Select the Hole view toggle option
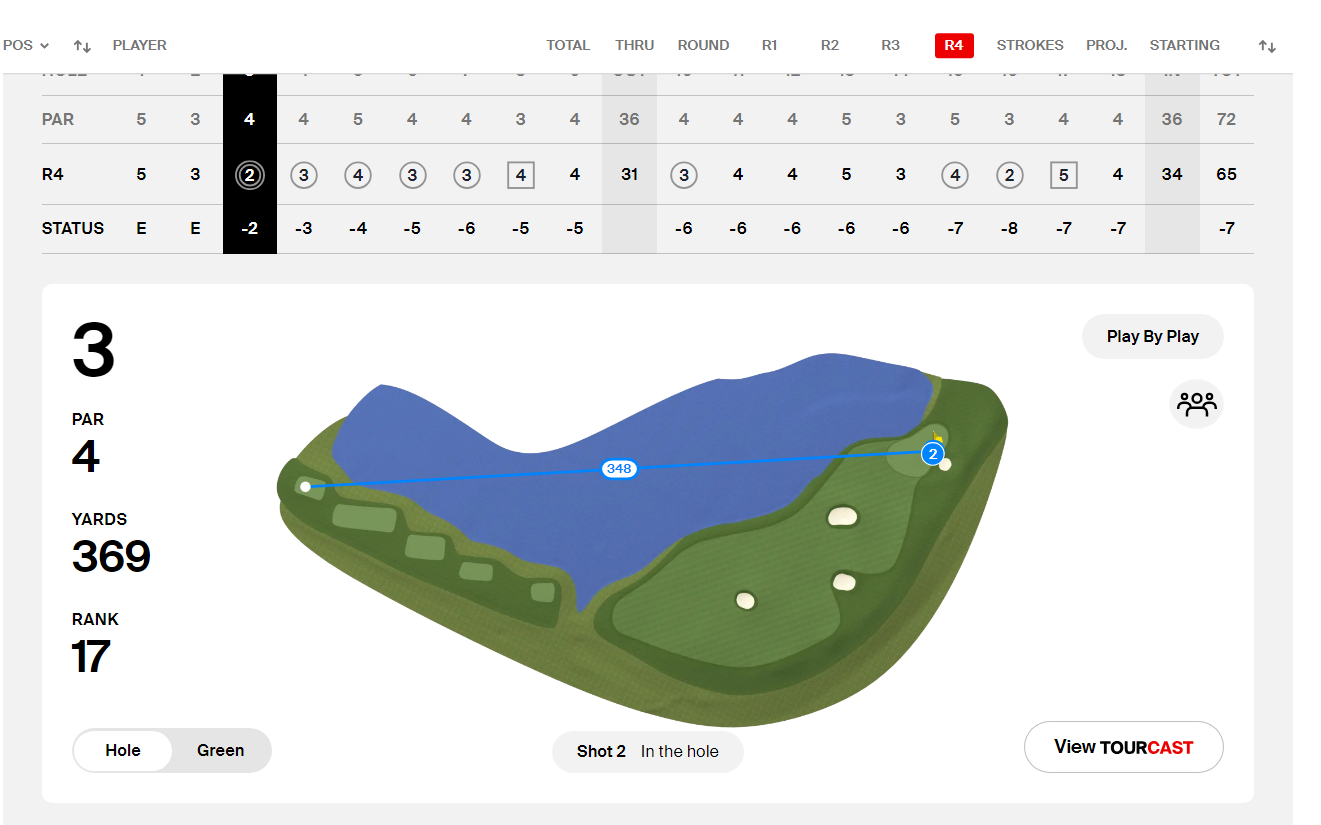This screenshot has width=1321, height=825. pyautogui.click(x=123, y=751)
